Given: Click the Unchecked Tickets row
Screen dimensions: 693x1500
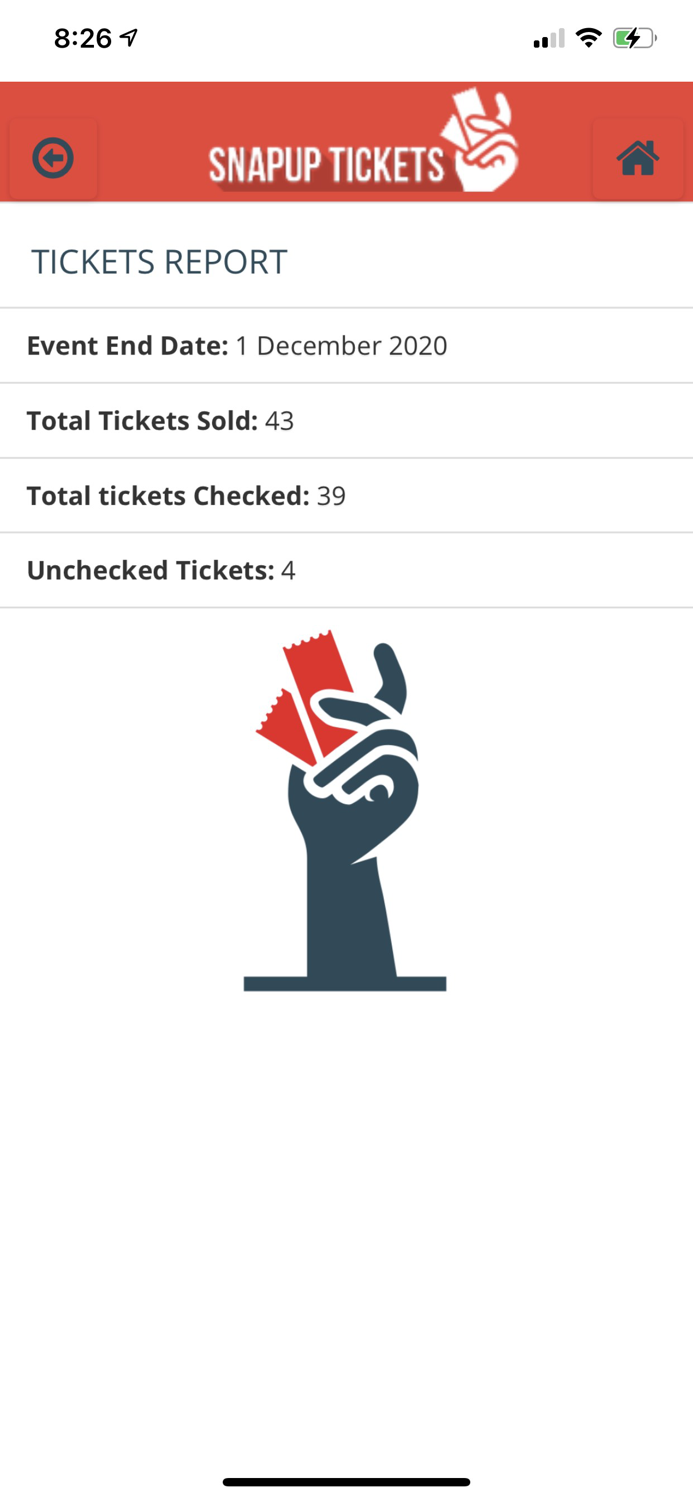Looking at the screenshot, I should pos(346,570).
